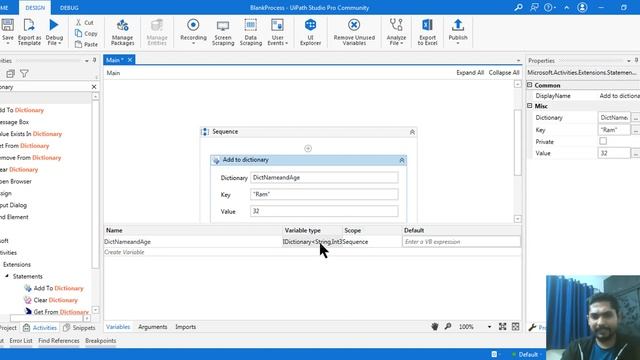Collapse the Misc properties section
640x360 pixels.
pyautogui.click(x=529, y=106)
